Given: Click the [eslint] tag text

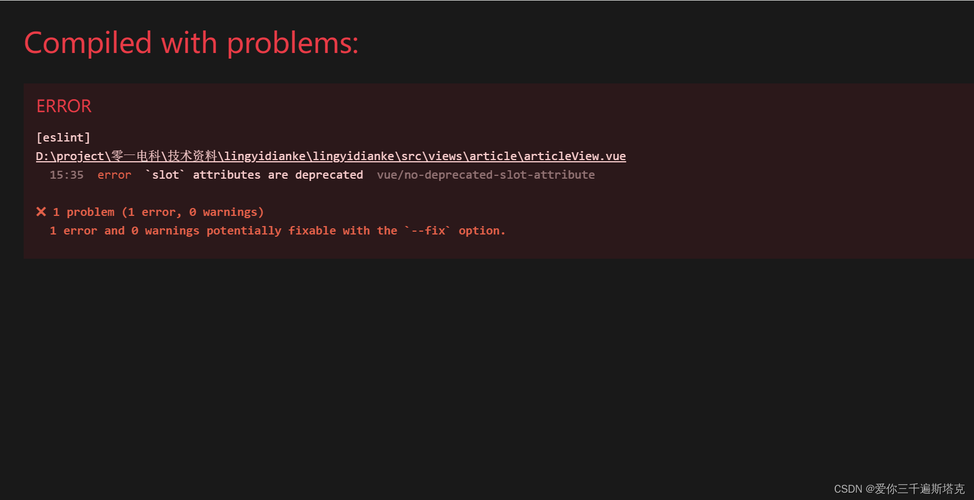Looking at the screenshot, I should [x=63, y=137].
